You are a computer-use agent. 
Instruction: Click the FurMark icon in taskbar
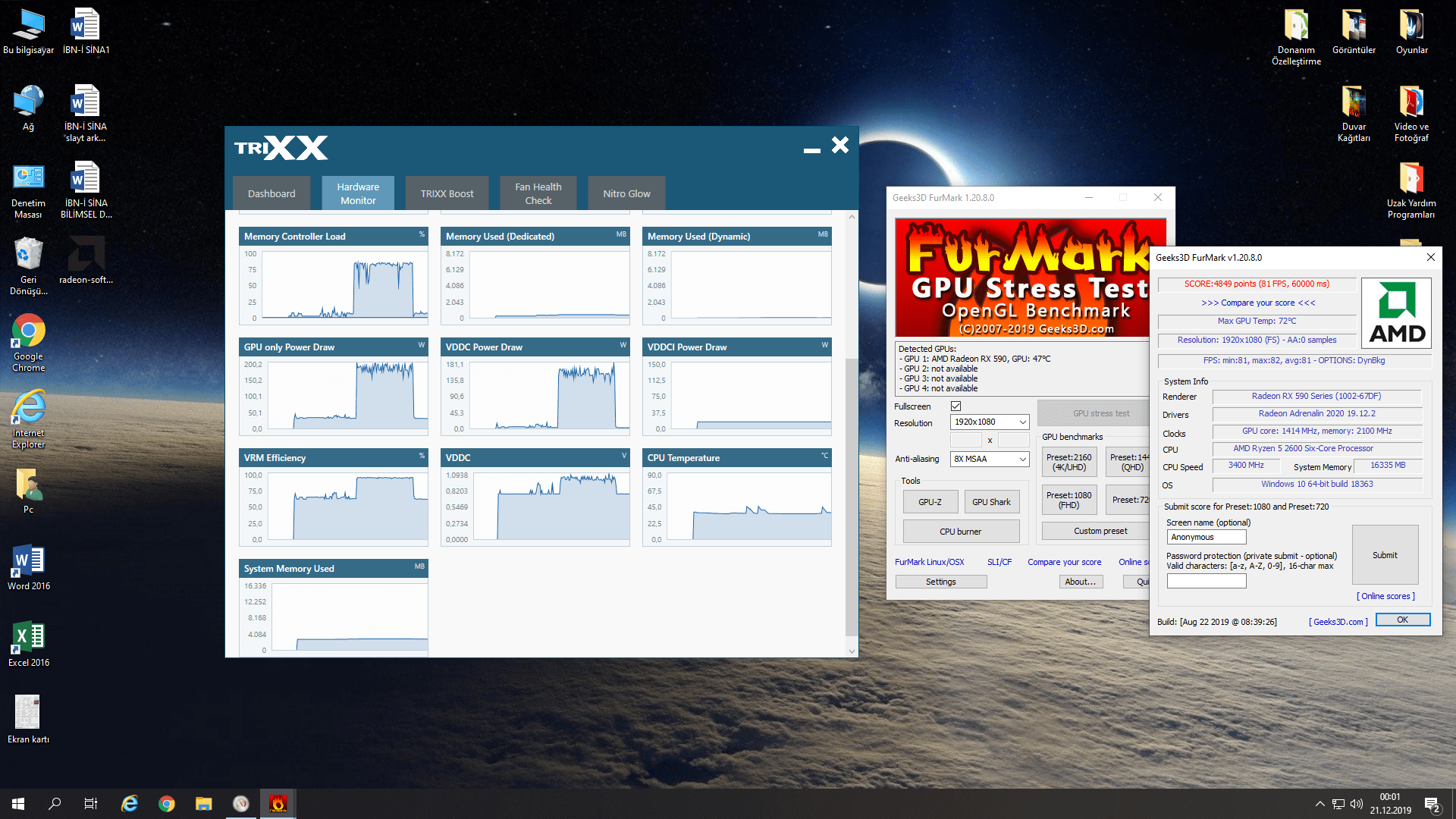278,804
